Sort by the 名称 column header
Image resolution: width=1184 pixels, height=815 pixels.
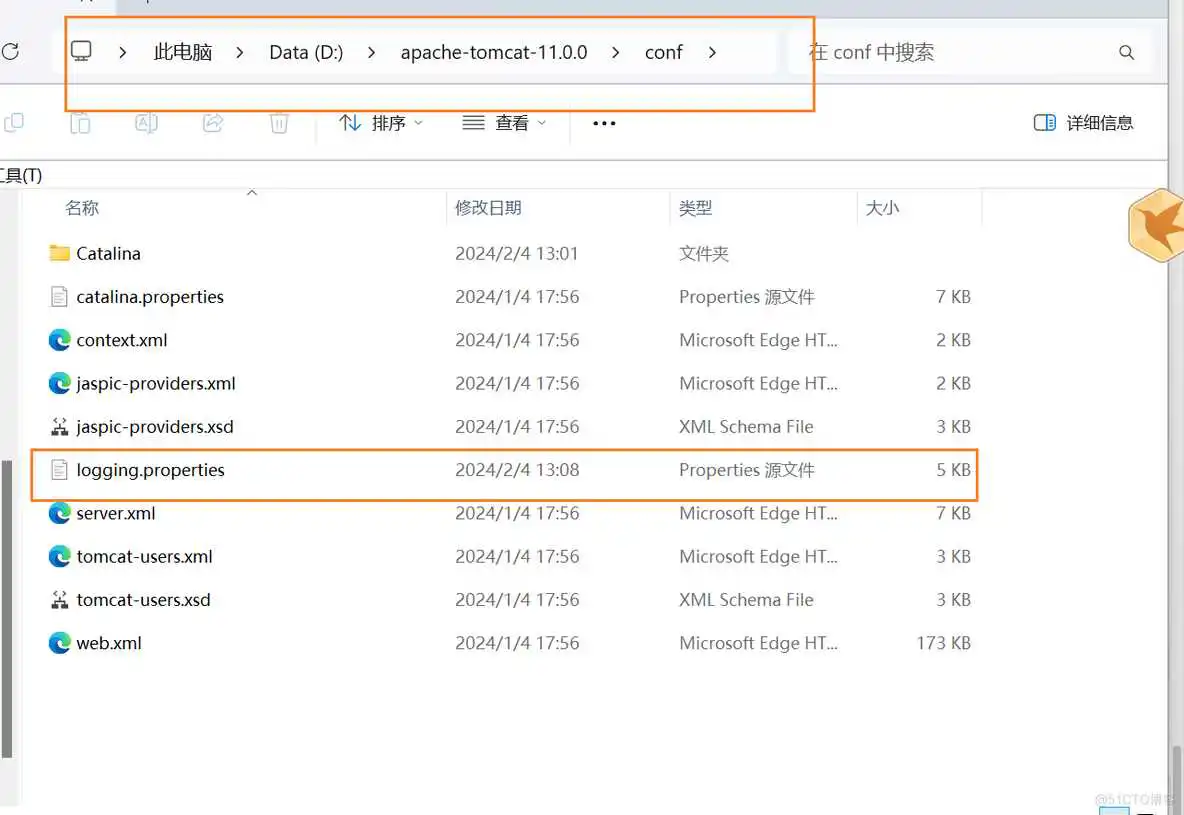[x=82, y=208]
